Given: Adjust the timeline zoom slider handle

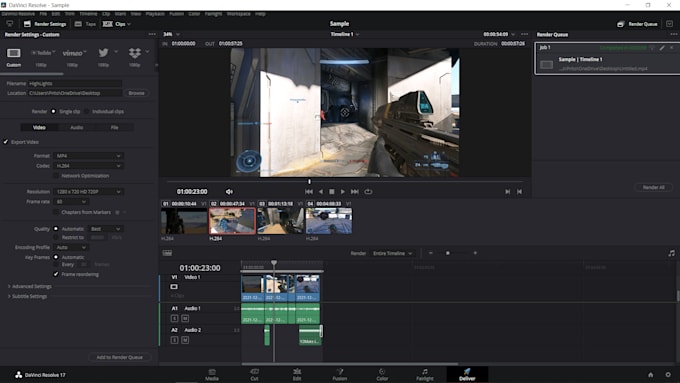Looking at the screenshot, I should (x=448, y=253).
